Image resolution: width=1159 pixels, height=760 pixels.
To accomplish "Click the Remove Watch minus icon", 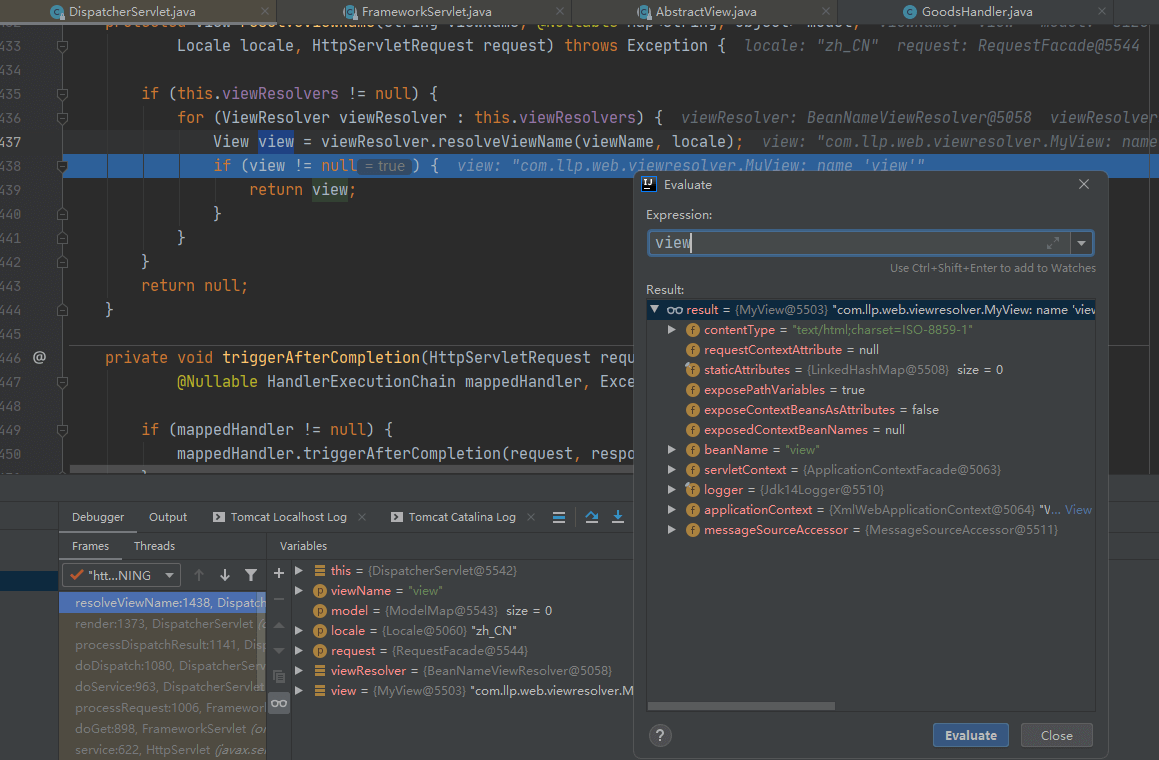I will click(279, 599).
